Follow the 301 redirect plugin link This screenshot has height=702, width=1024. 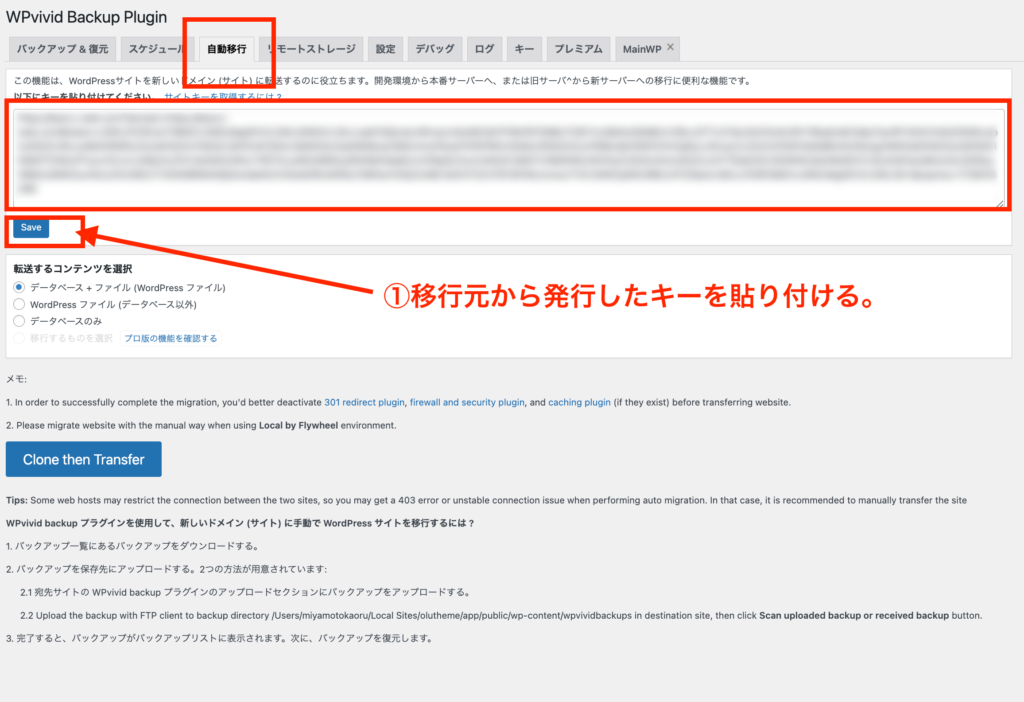click(x=364, y=402)
